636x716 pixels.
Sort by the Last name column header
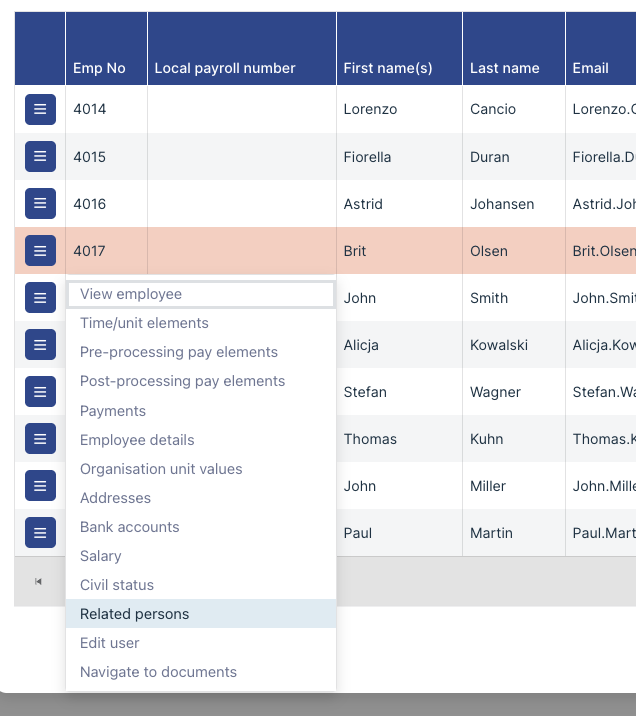pyautogui.click(x=504, y=68)
